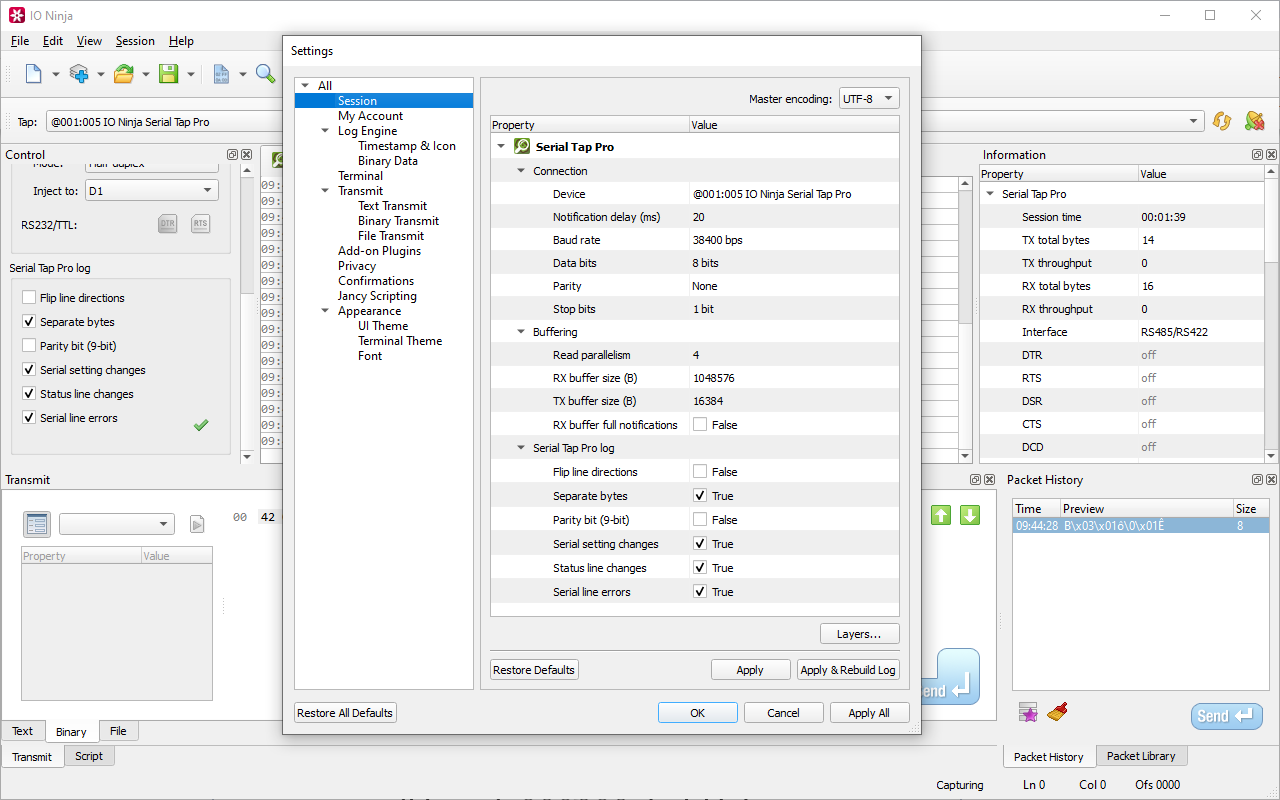The image size is (1280, 800).
Task: Click the green floppy save icon
Action: (x=168, y=73)
